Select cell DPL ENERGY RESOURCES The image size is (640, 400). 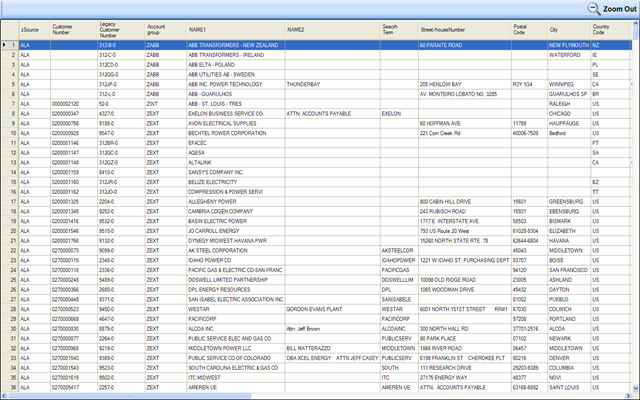(236, 290)
